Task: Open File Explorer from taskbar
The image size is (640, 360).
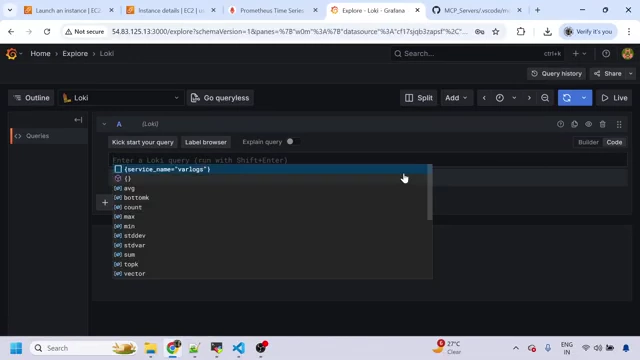Action: 150,348
